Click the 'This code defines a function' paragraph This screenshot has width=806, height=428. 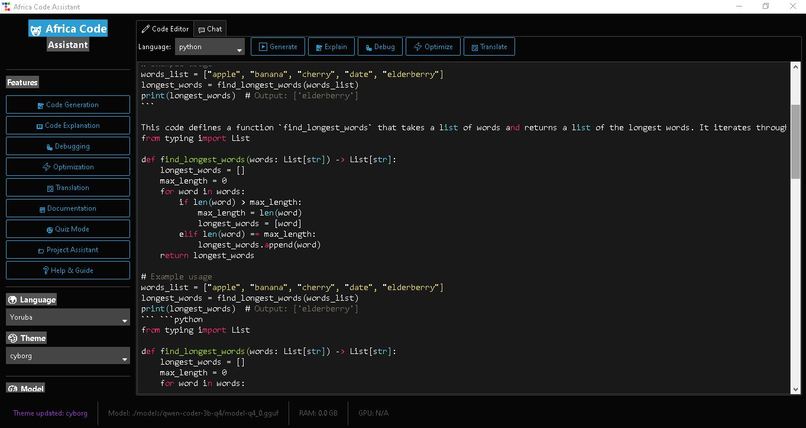[463, 127]
